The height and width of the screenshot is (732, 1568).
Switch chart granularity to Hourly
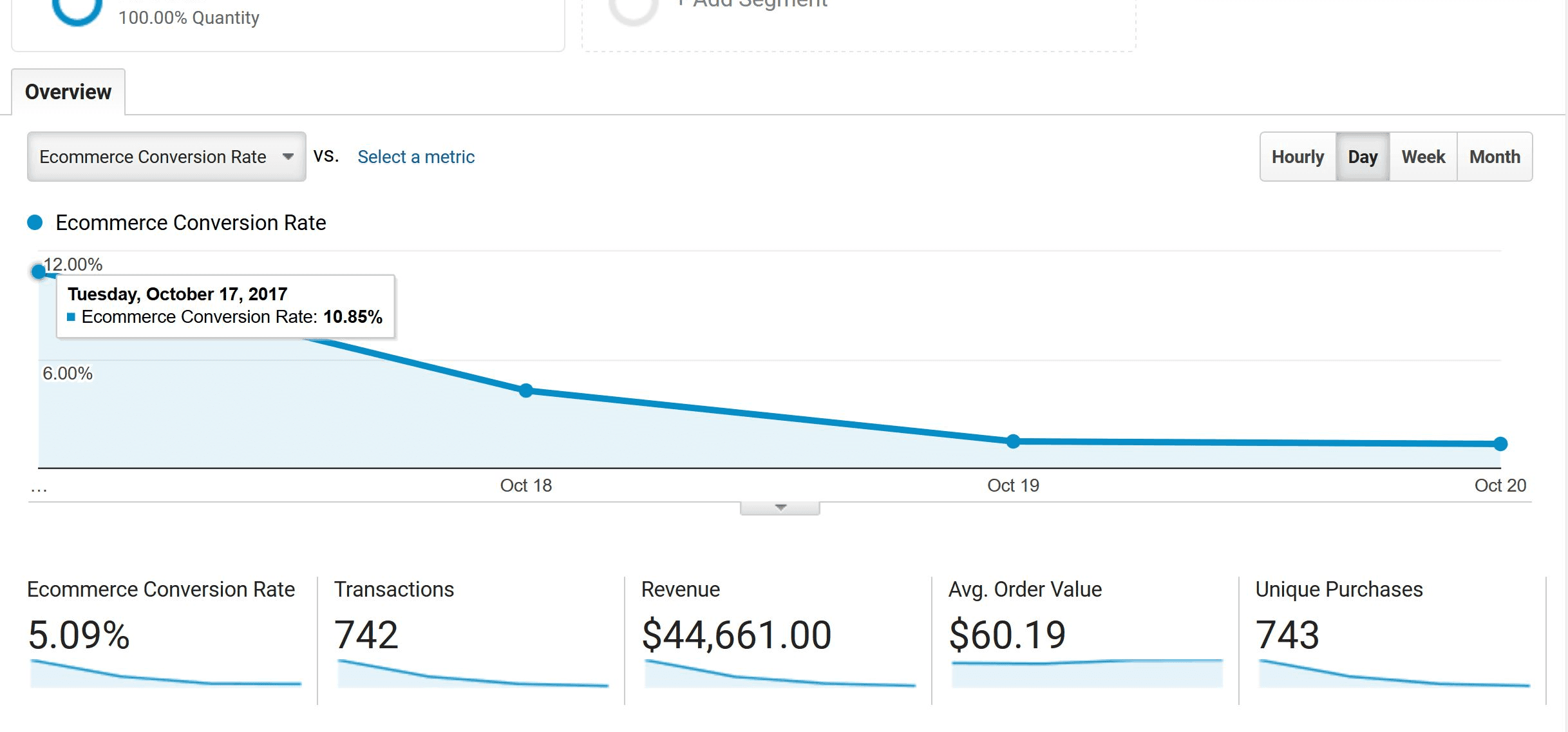point(1297,157)
